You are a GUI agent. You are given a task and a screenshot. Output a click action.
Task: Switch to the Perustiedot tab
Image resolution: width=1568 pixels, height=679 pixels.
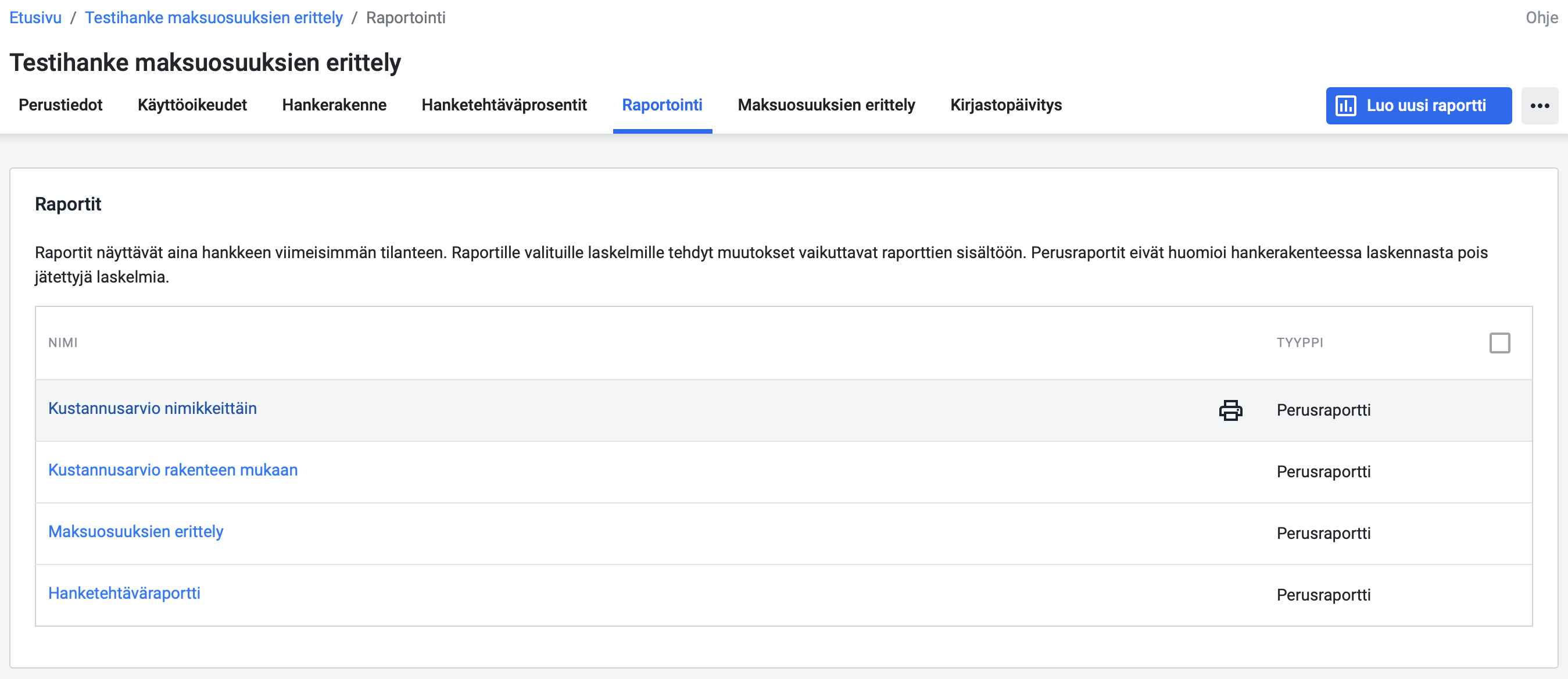tap(60, 105)
